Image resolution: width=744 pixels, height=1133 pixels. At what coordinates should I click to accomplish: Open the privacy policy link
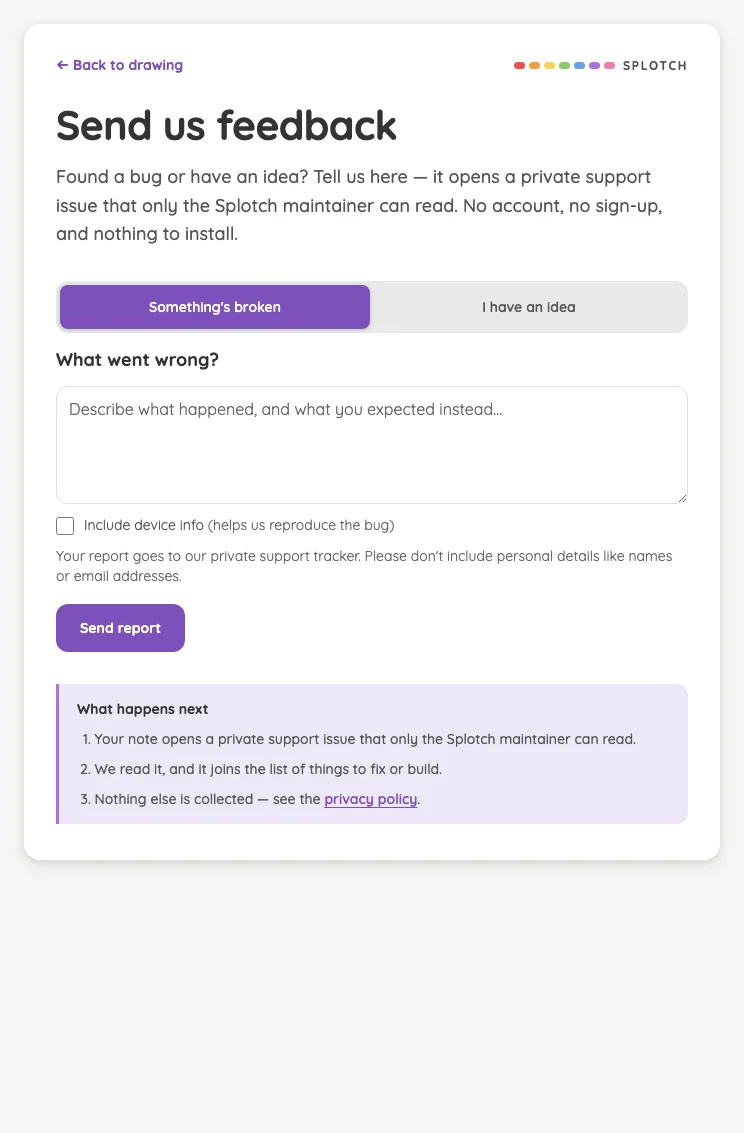(x=371, y=799)
